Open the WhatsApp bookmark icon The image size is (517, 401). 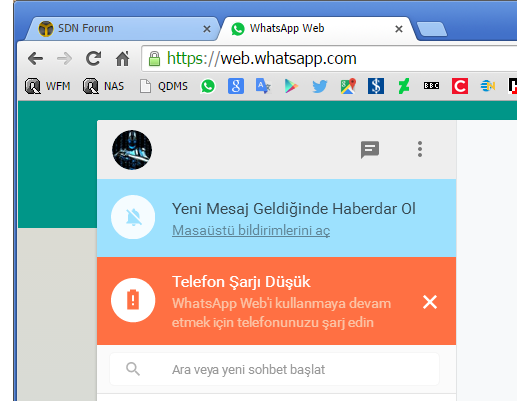(x=208, y=86)
